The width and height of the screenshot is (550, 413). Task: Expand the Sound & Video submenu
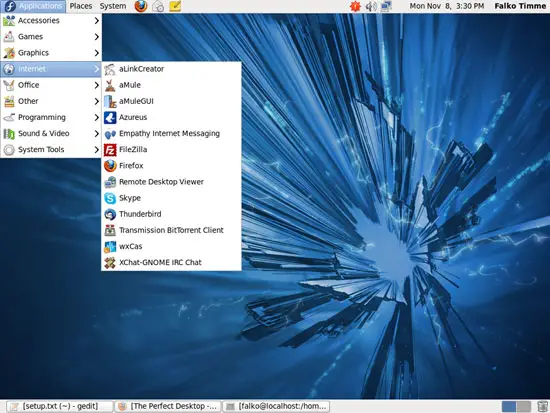point(51,133)
